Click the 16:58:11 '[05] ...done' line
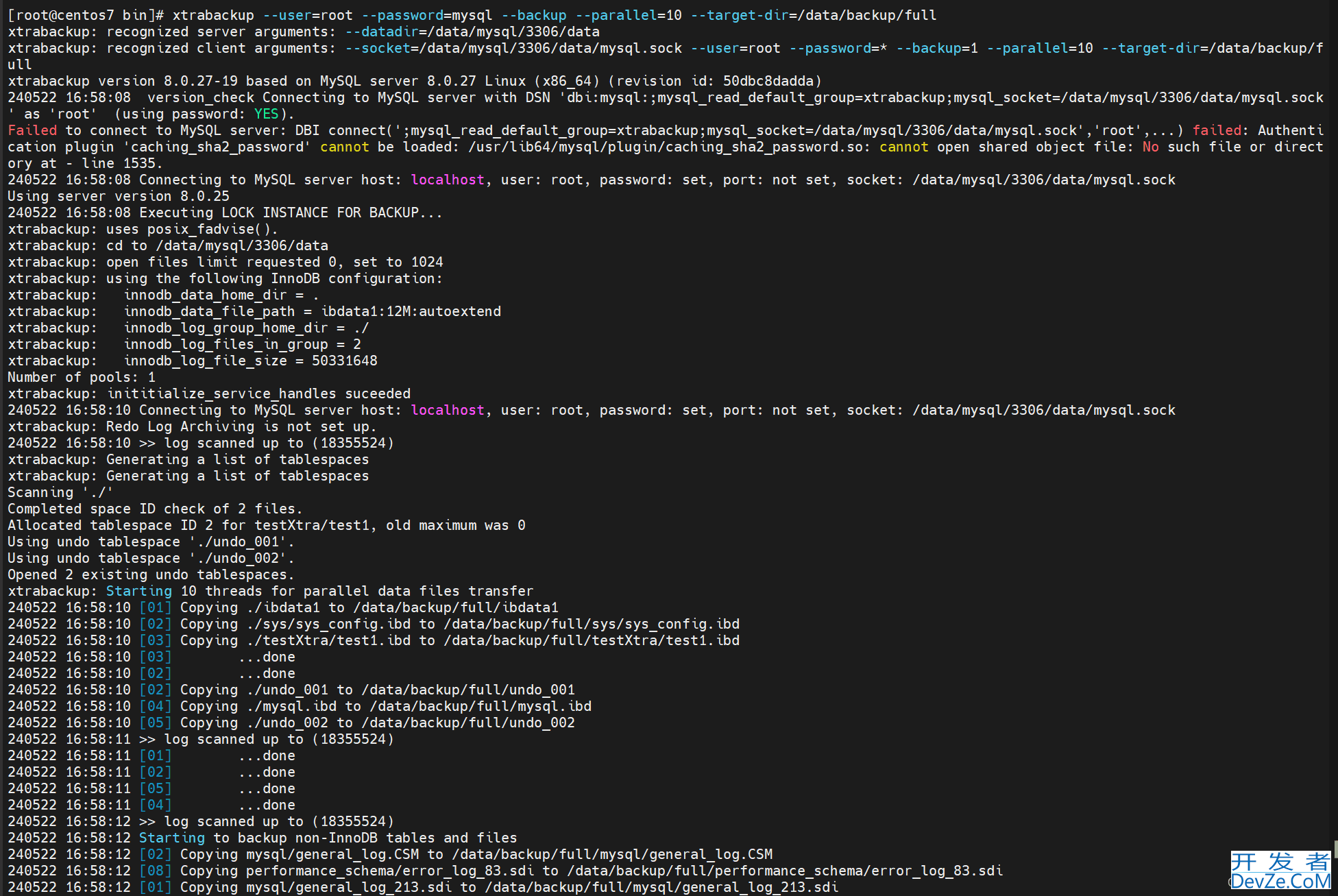Image resolution: width=1338 pixels, height=896 pixels. click(151, 788)
